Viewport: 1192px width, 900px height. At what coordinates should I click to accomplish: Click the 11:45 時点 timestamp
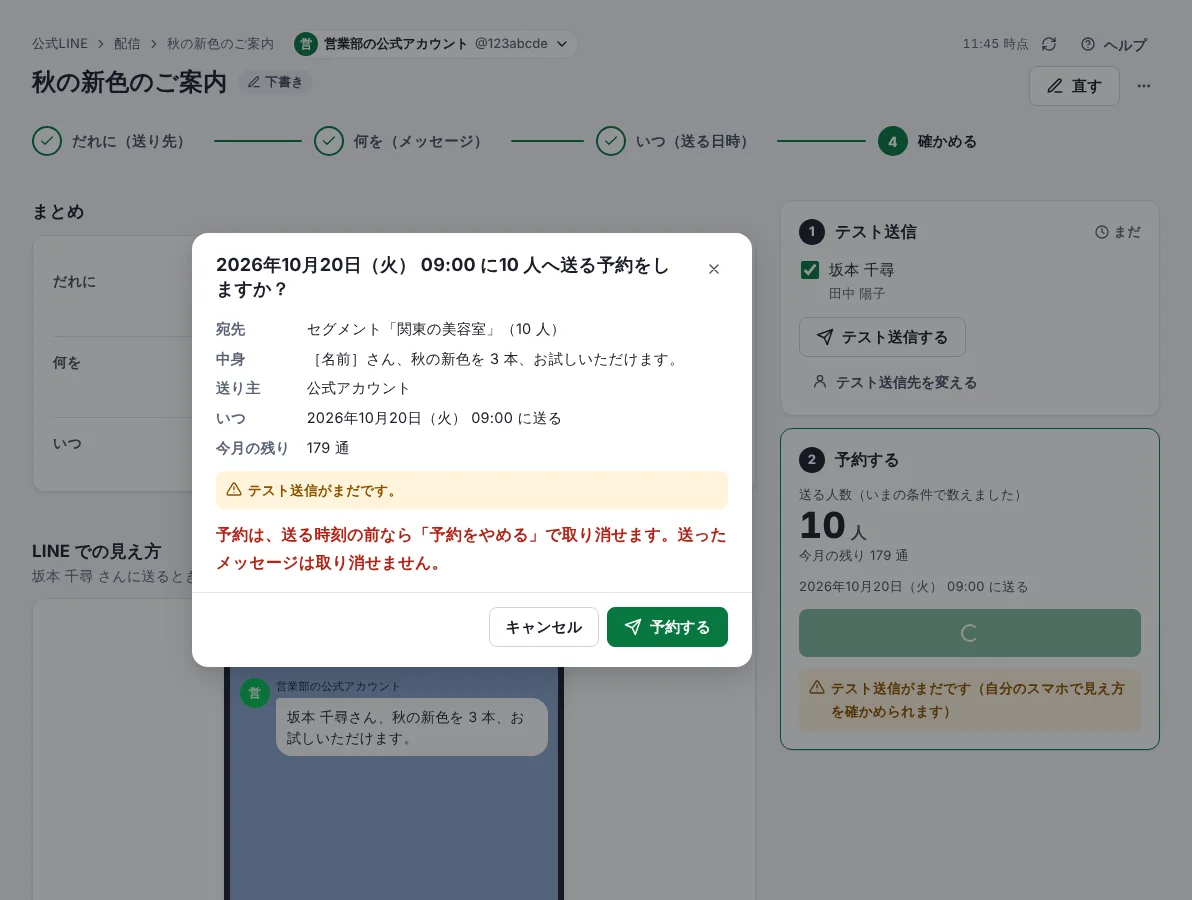coord(995,44)
